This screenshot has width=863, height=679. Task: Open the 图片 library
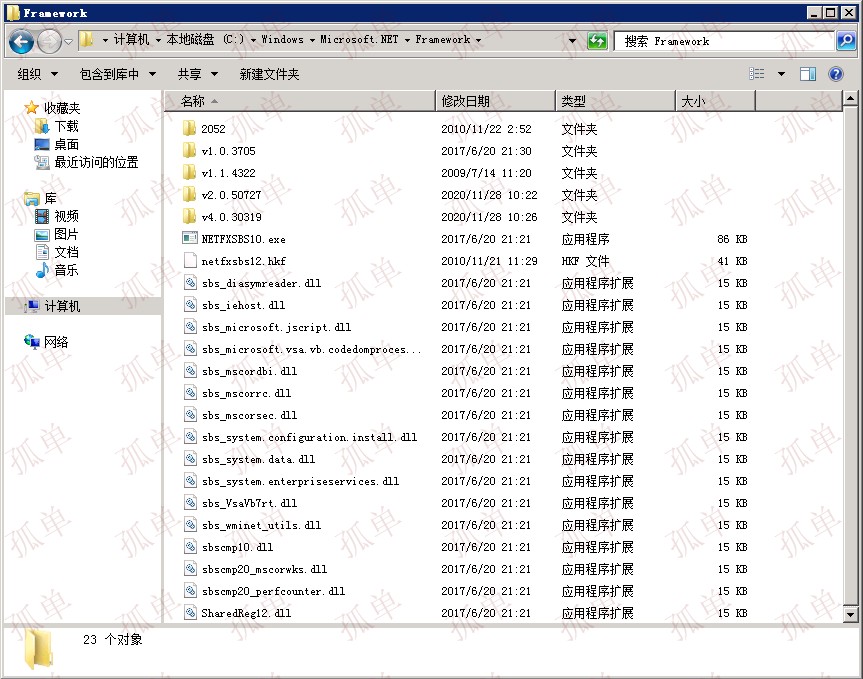pos(66,234)
